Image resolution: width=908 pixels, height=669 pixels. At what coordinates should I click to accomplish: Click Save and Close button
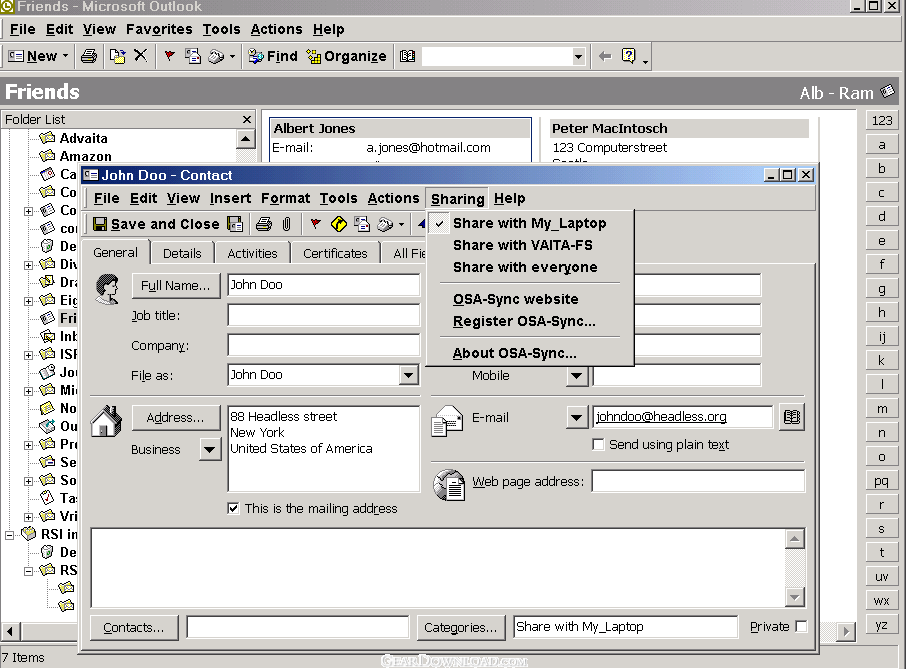click(x=156, y=224)
